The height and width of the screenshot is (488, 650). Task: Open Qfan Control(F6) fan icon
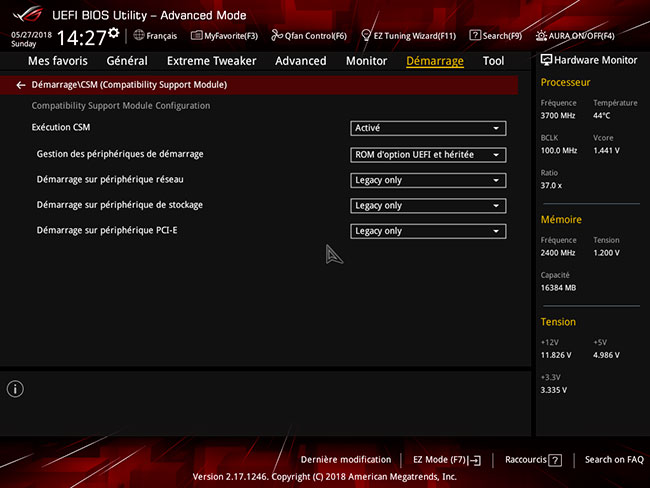click(x=278, y=35)
